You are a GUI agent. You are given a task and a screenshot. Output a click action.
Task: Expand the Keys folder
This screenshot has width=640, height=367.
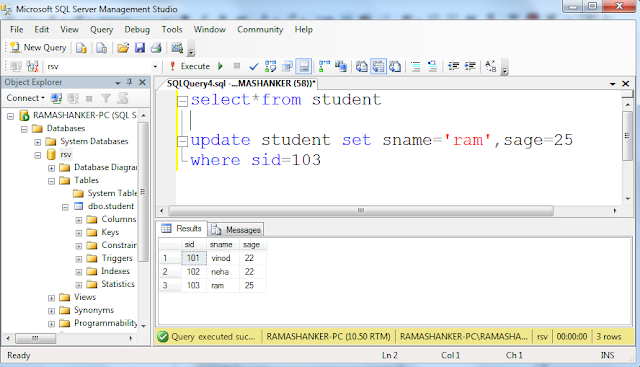79,234
